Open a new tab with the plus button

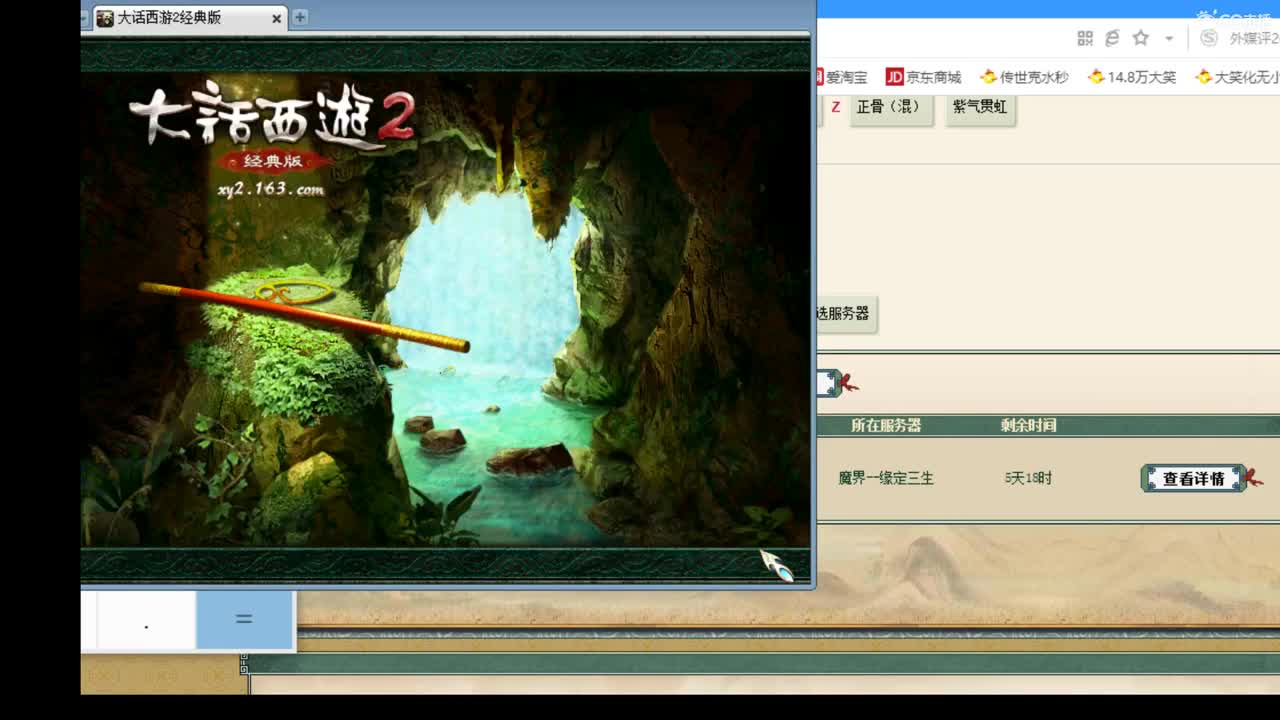pyautogui.click(x=299, y=17)
